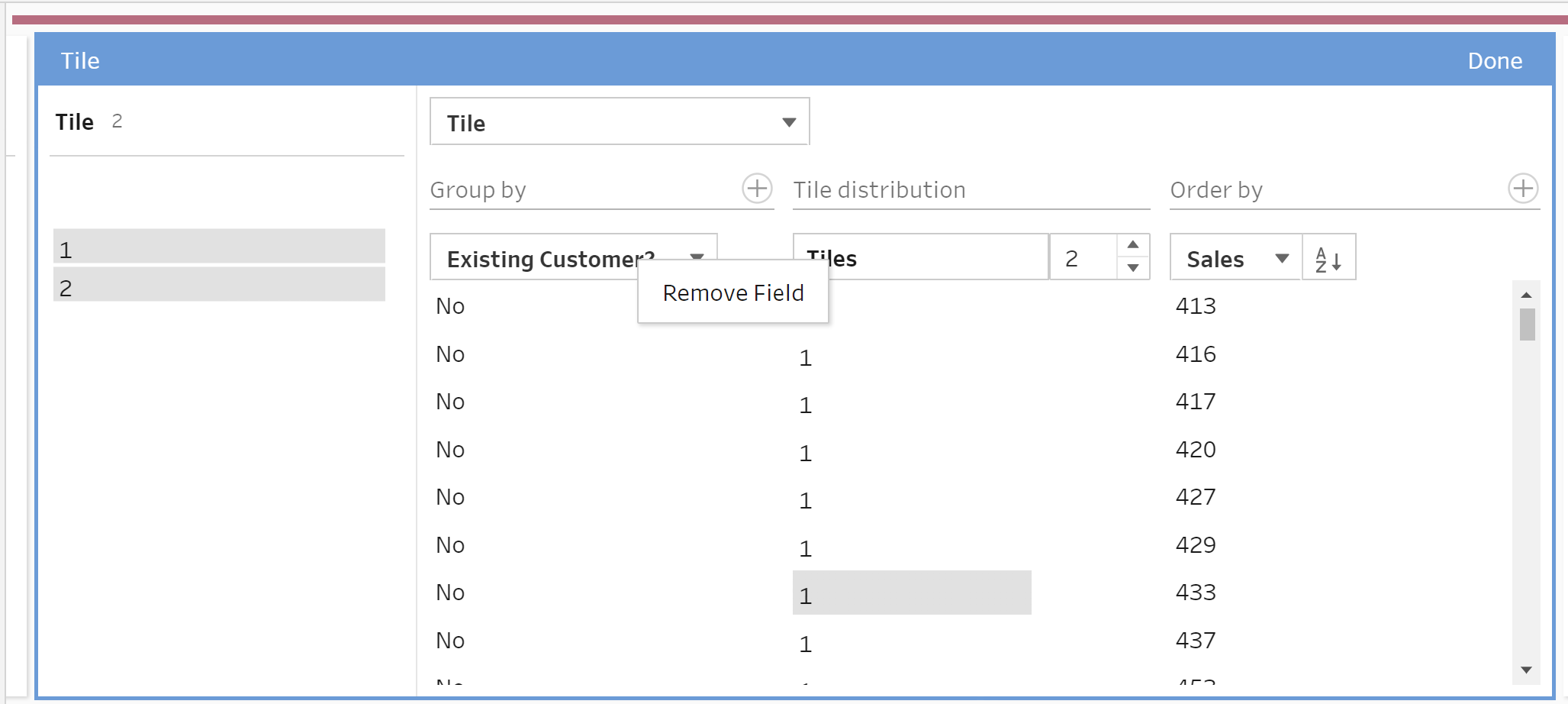This screenshot has height=704, width=1568.
Task: Open the Existing Customer? group by dropdown
Action: point(696,257)
